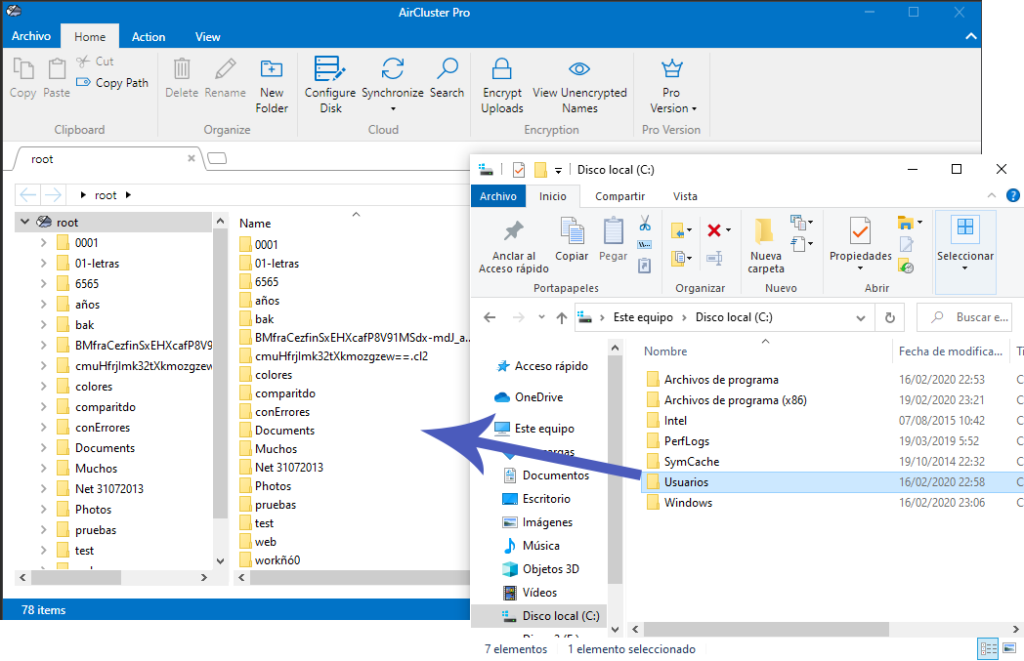Image resolution: width=1024 pixels, height=661 pixels.
Task: Click Nueva carpeta in Explorer ribbon
Action: click(765, 246)
